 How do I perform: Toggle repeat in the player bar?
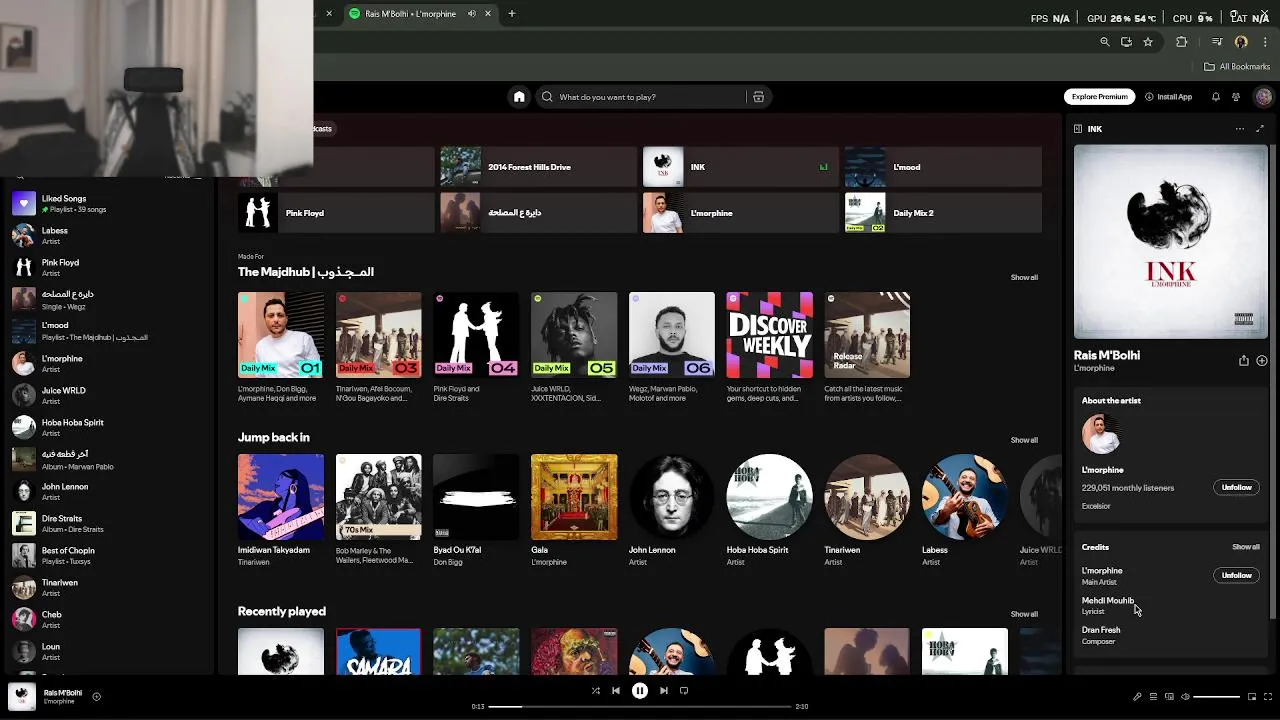click(x=684, y=690)
